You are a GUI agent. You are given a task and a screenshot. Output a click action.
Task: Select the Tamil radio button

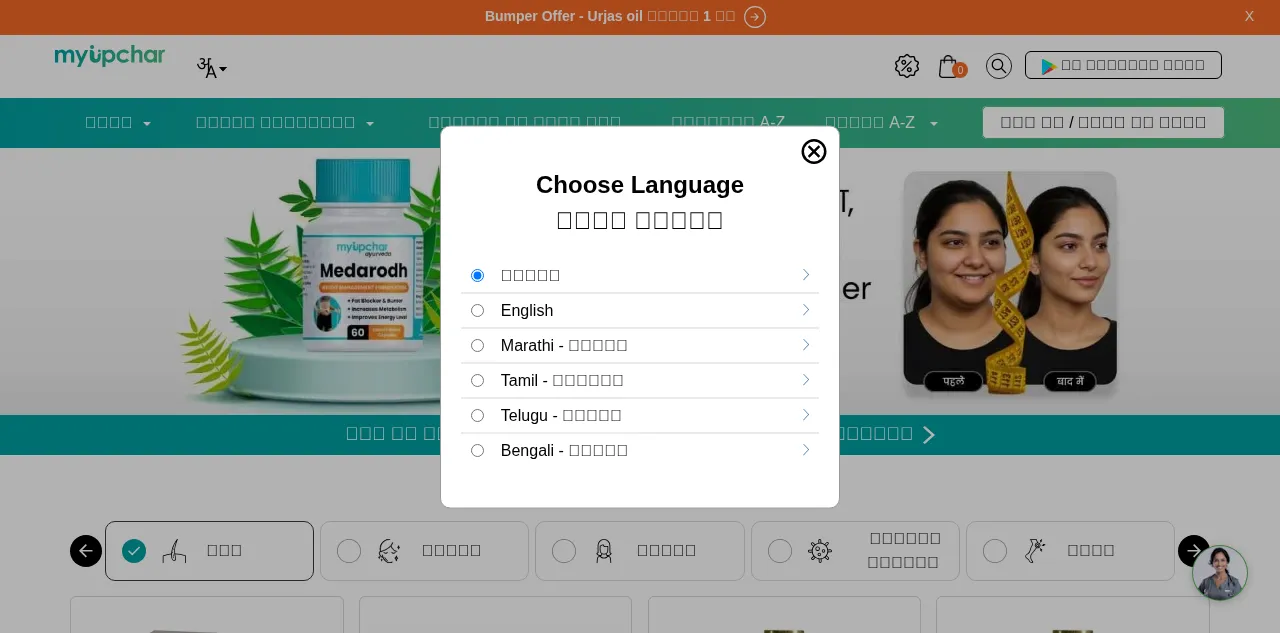(x=477, y=381)
